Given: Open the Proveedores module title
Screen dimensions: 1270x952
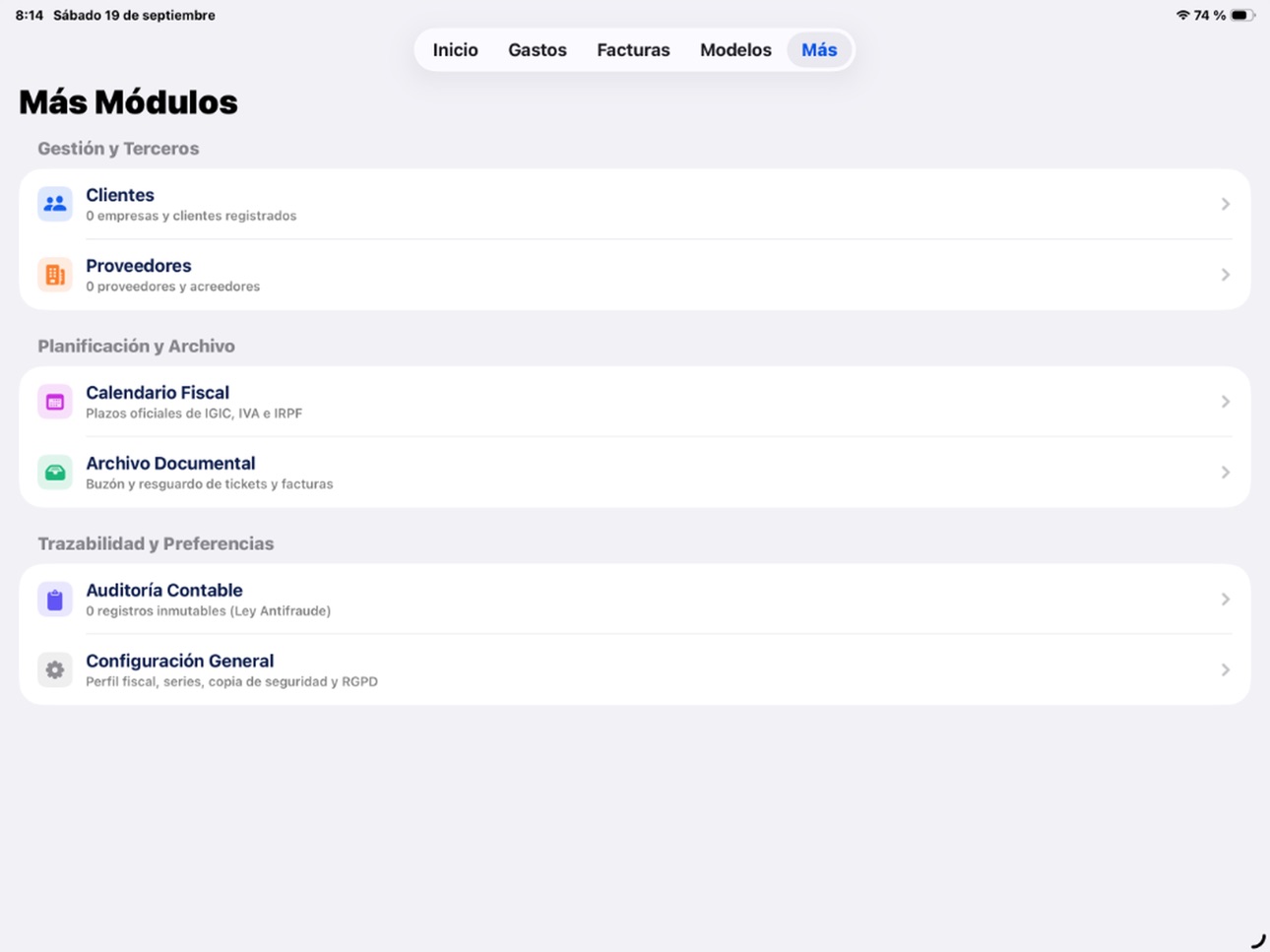Looking at the screenshot, I should 139,266.
